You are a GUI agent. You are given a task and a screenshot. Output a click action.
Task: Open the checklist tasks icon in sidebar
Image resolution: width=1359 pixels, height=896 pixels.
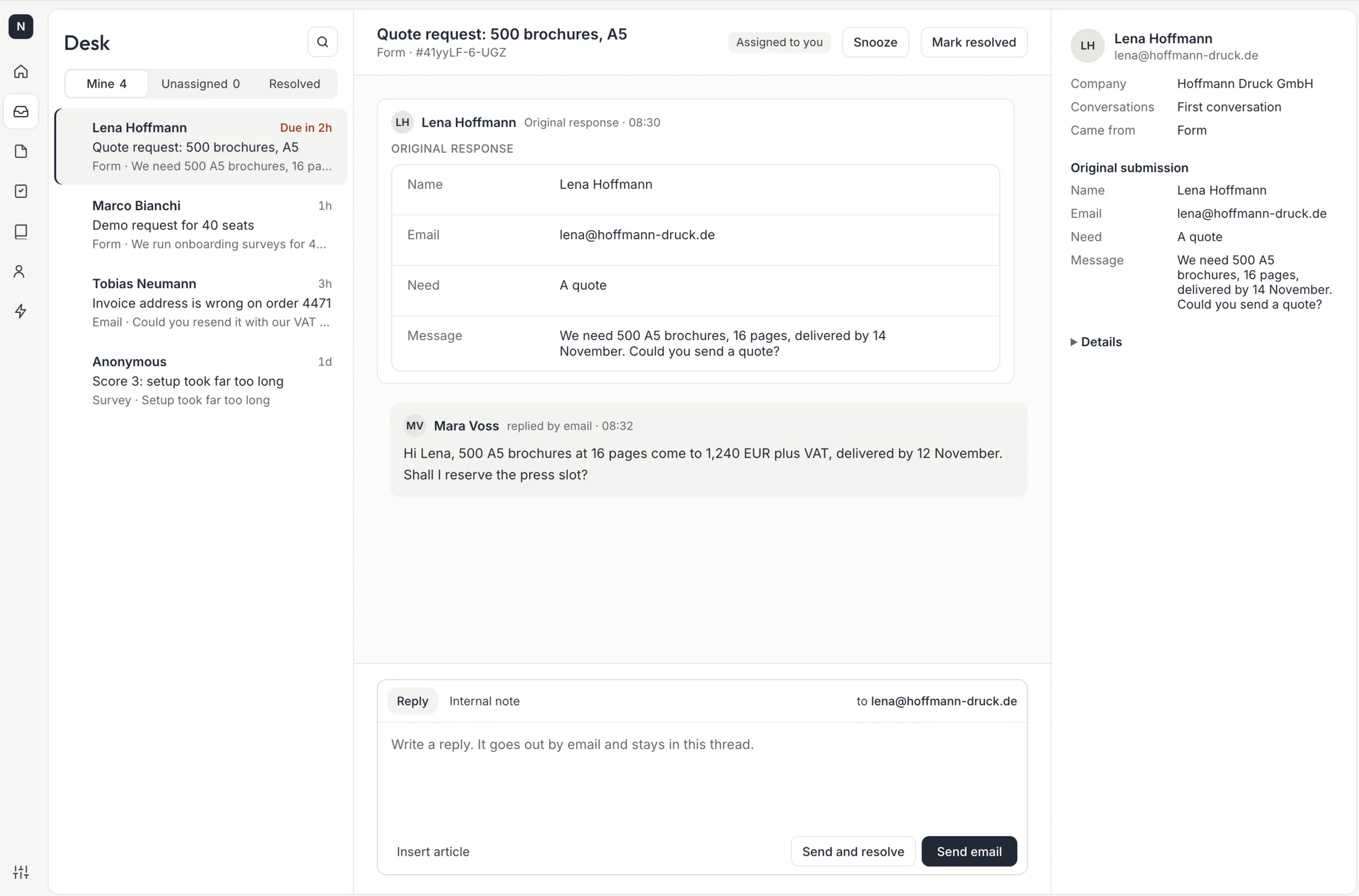coord(20,191)
